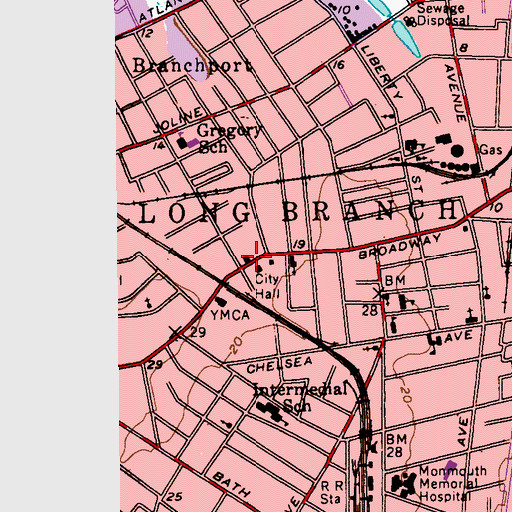Screen dimensions: 512x512
Task: Click the elevation number 16 near Liberty
Action: [x=338, y=65]
